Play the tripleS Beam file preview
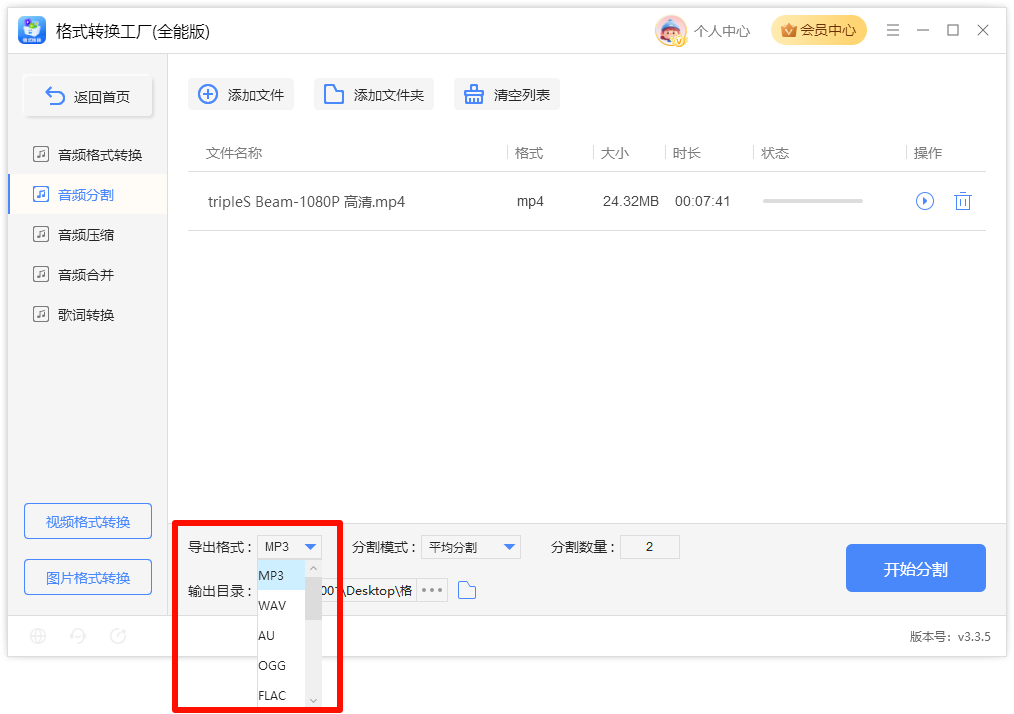This screenshot has width=1014, height=714. [x=925, y=201]
